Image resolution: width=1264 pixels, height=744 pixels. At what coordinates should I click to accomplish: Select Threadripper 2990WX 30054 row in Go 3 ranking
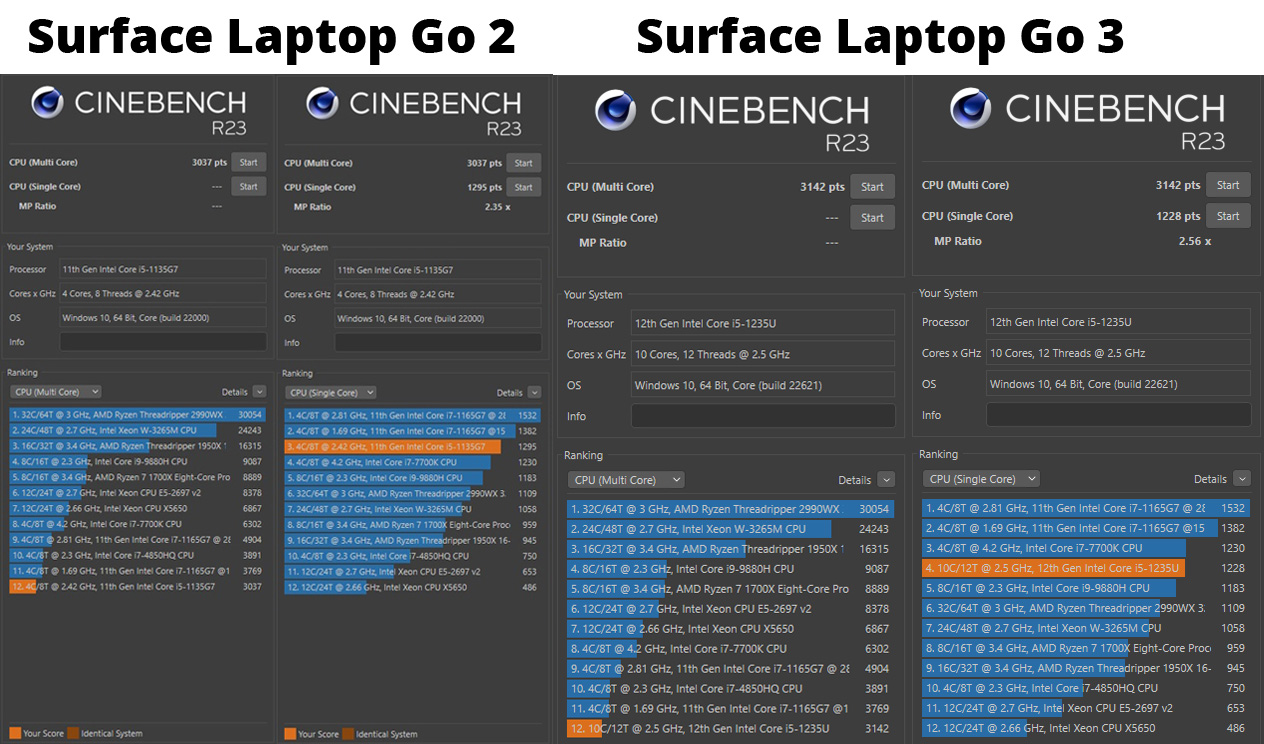click(731, 509)
